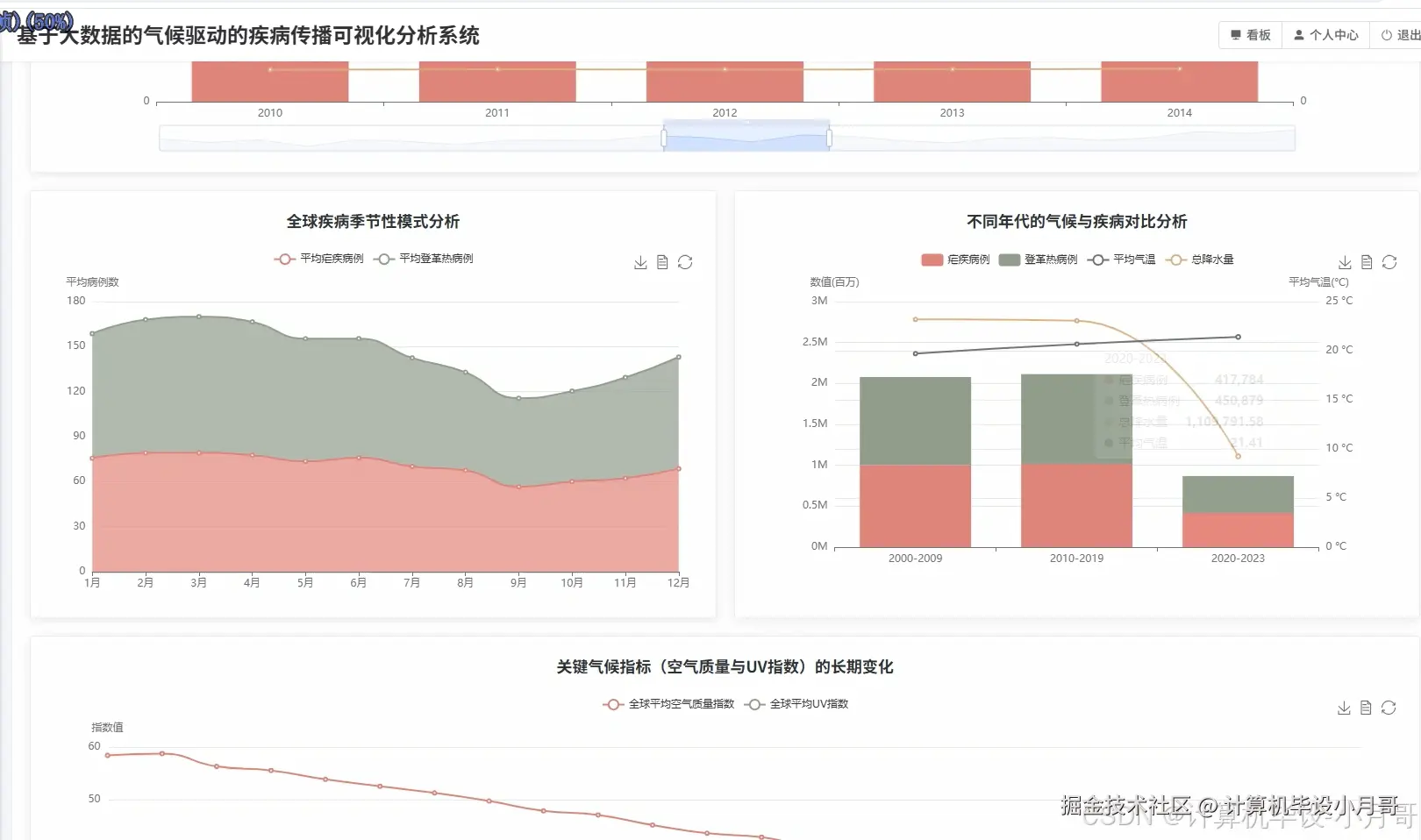Toggle the 平均气温 line series
Viewport: 1421px width, 840px height.
point(1121,260)
